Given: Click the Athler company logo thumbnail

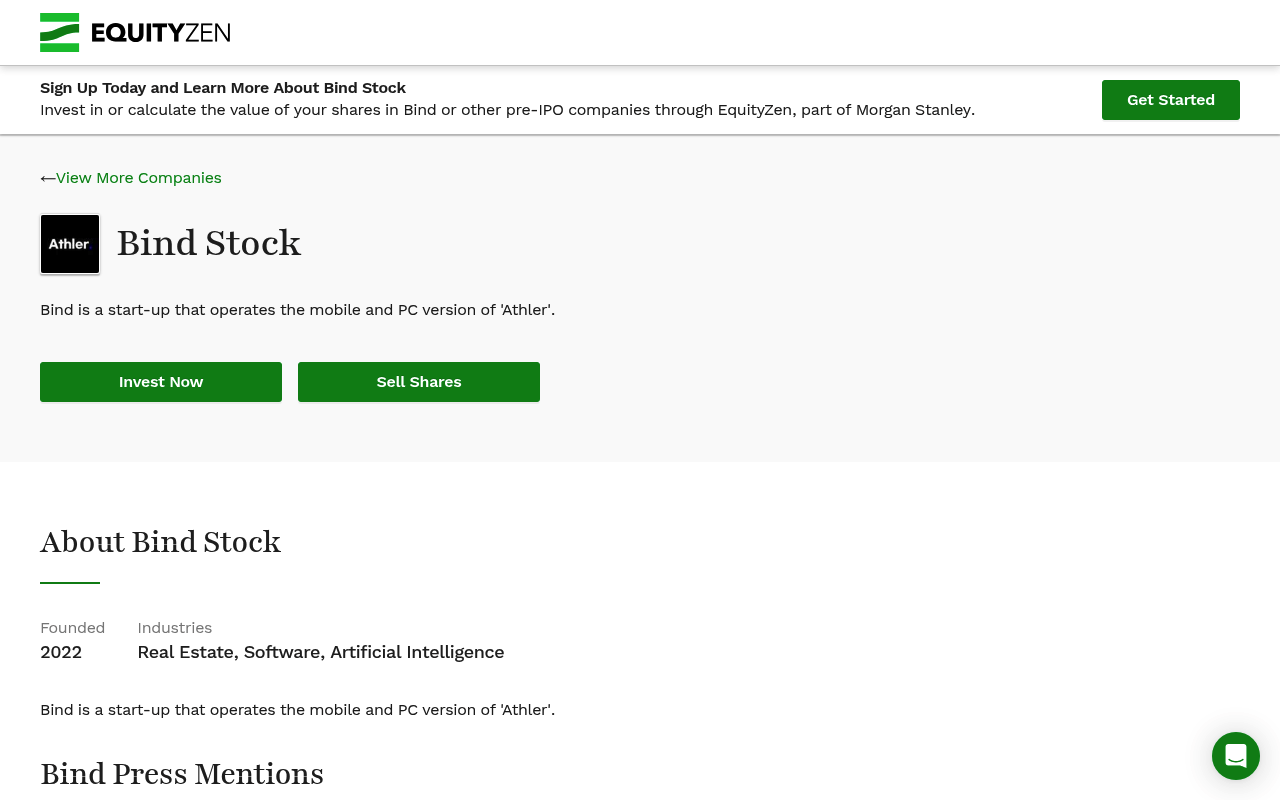Looking at the screenshot, I should point(70,244).
